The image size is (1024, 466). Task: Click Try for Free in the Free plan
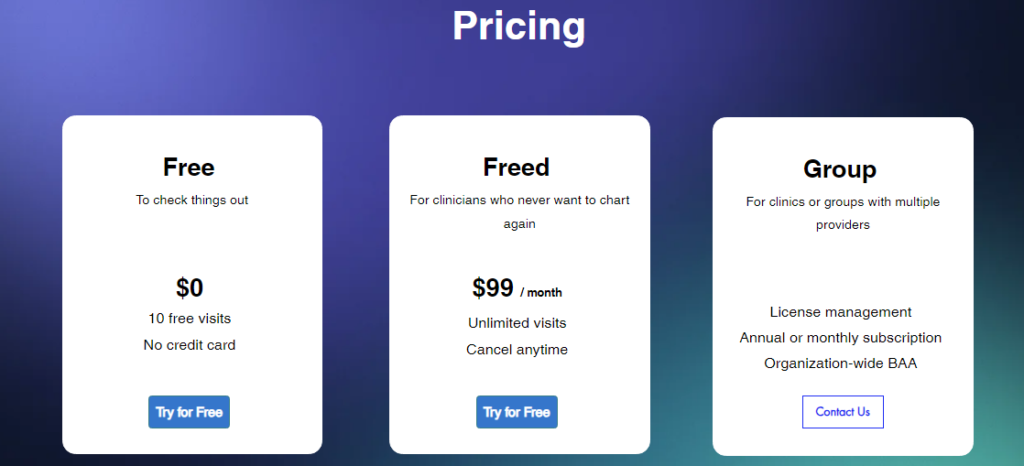point(189,412)
